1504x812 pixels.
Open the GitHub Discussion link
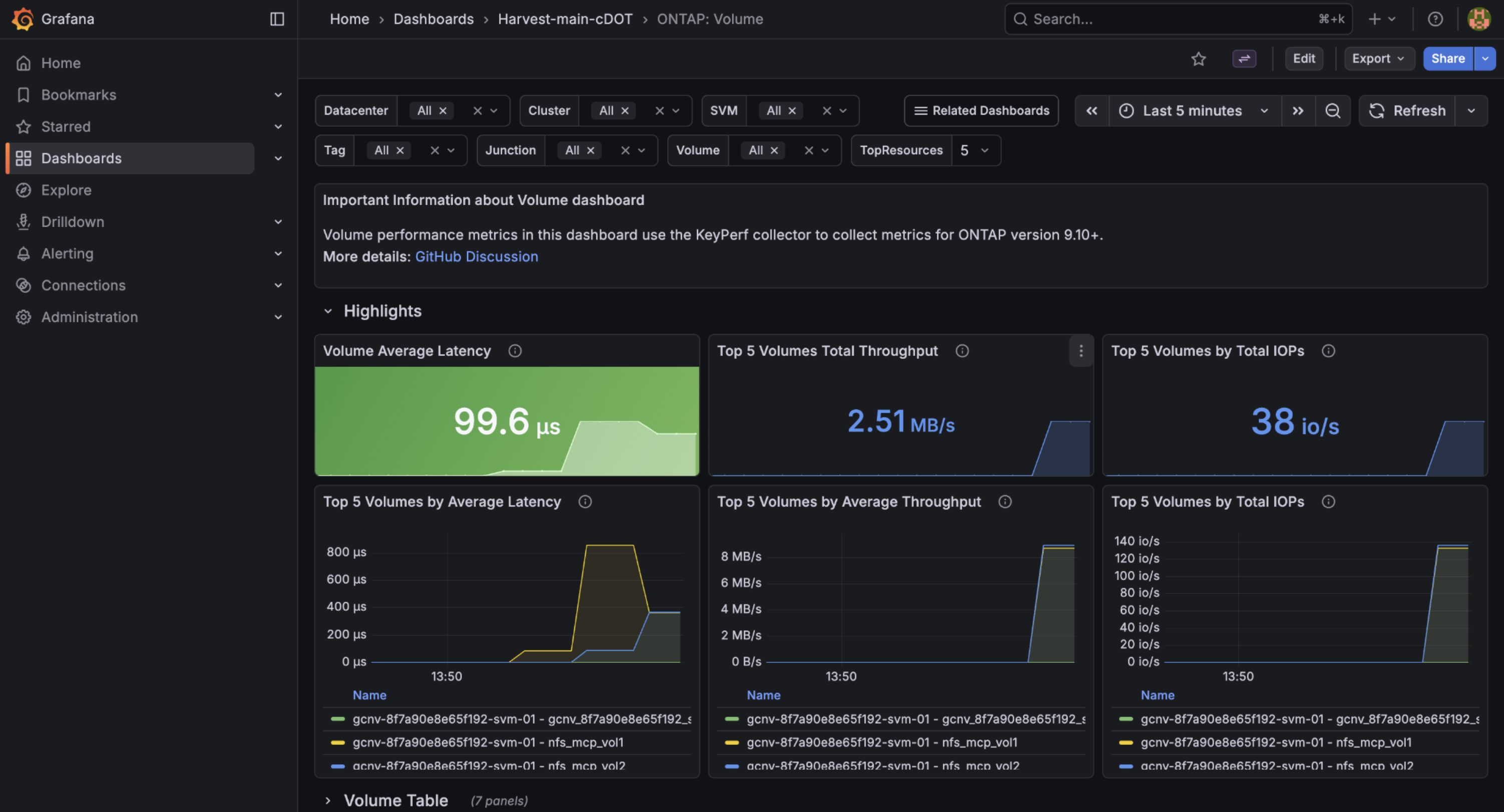point(477,256)
